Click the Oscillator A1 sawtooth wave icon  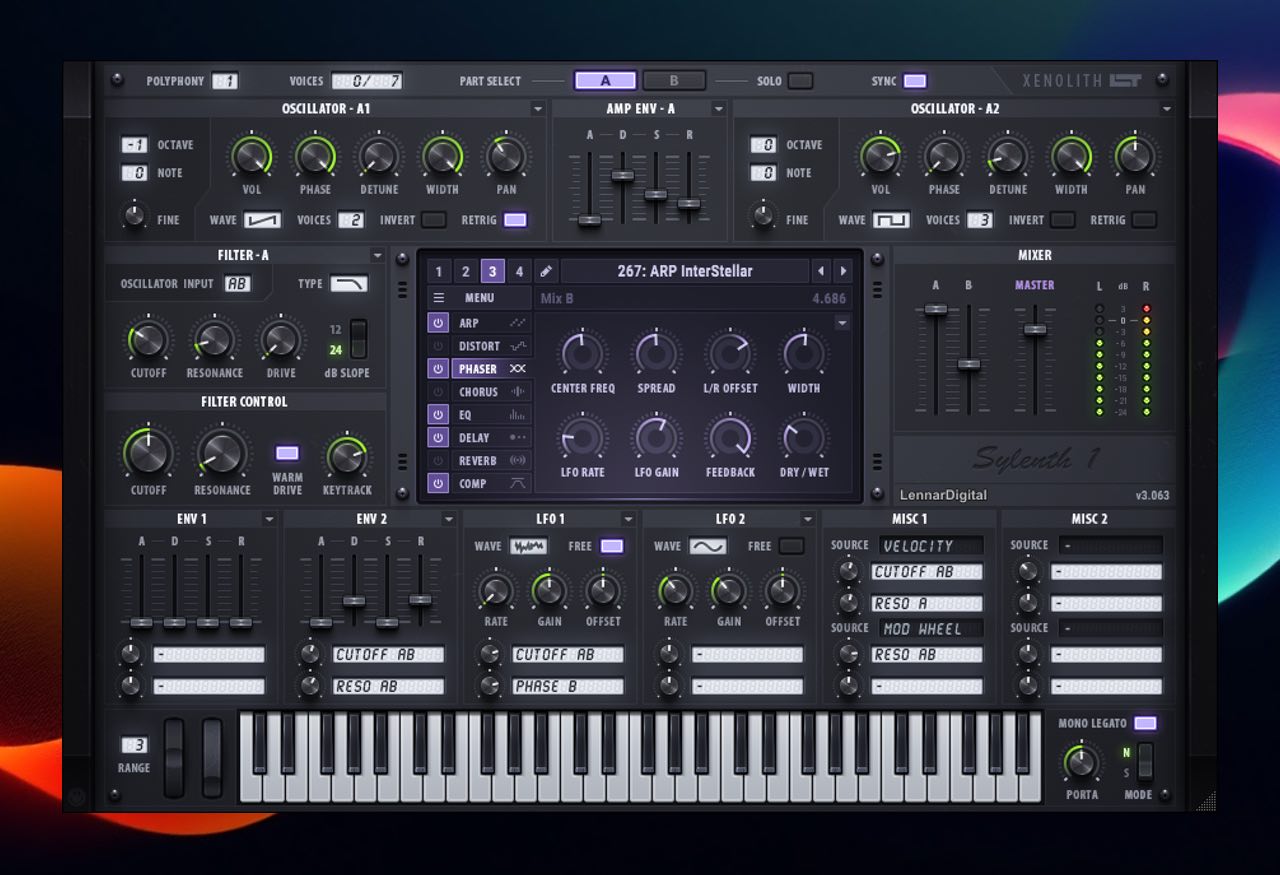pyautogui.click(x=262, y=220)
